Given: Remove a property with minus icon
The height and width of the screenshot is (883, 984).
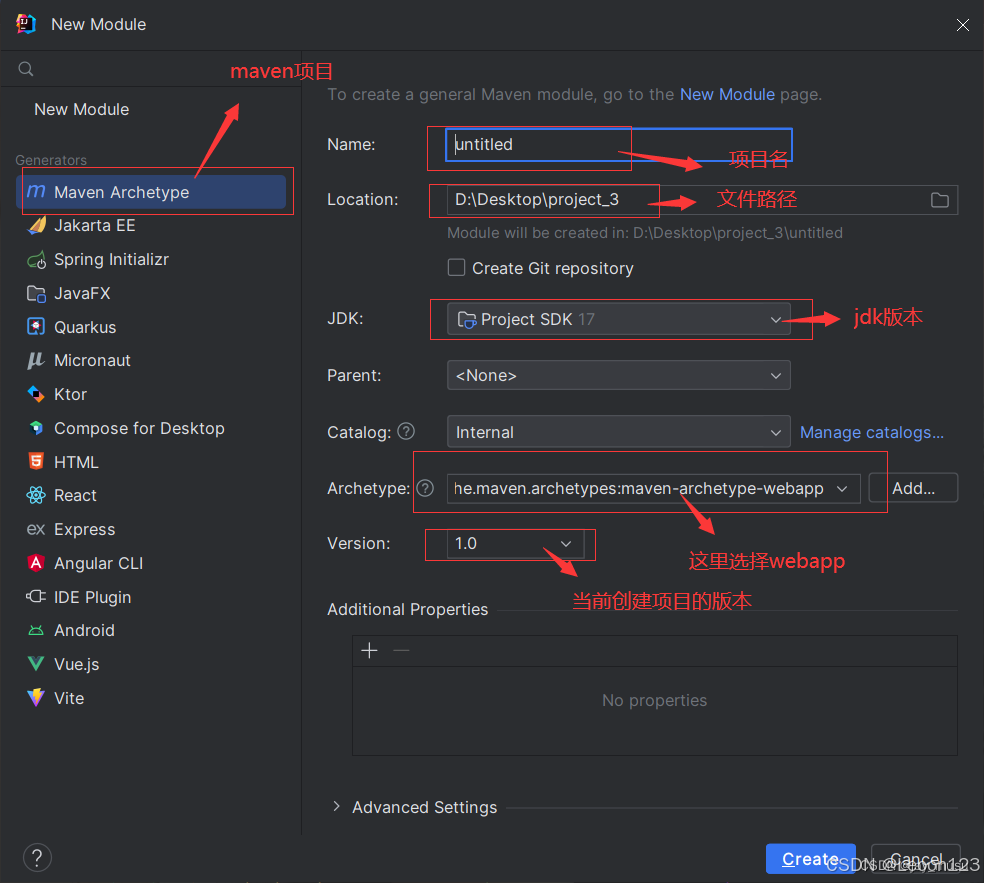Looking at the screenshot, I should pyautogui.click(x=401, y=651).
